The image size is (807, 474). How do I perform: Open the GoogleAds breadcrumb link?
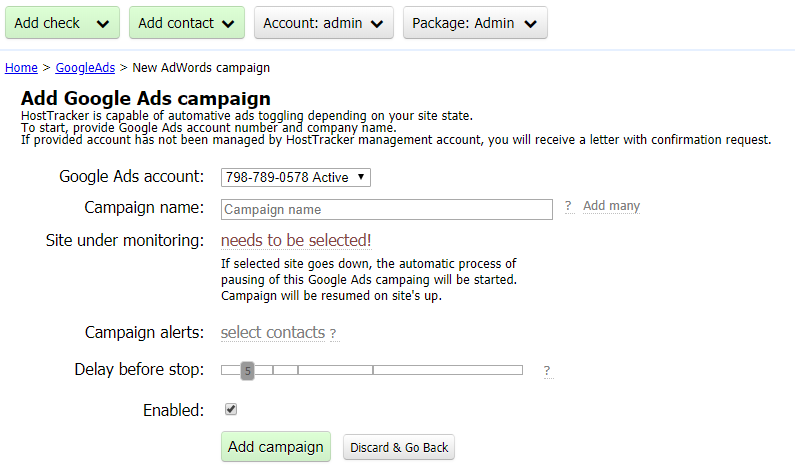coord(85,68)
